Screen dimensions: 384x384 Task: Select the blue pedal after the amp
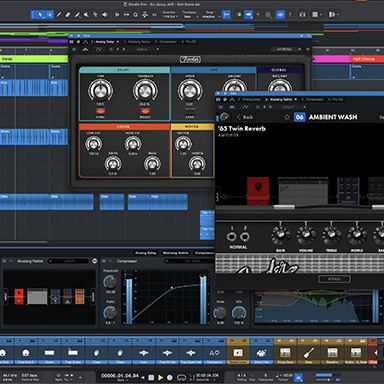click(348, 190)
